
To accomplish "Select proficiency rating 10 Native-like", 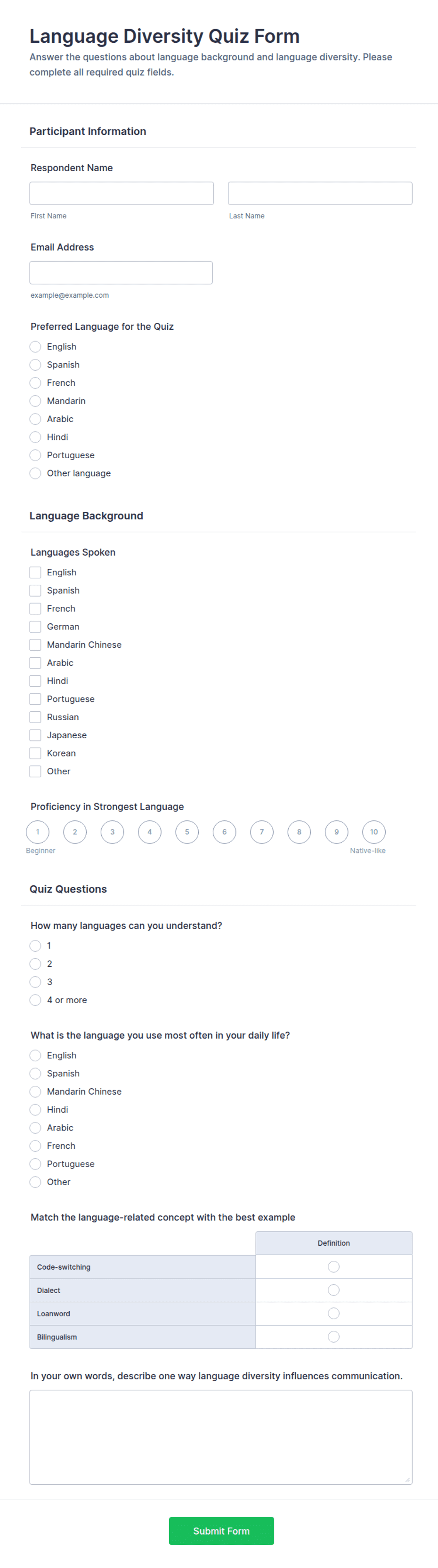I will (x=374, y=832).
